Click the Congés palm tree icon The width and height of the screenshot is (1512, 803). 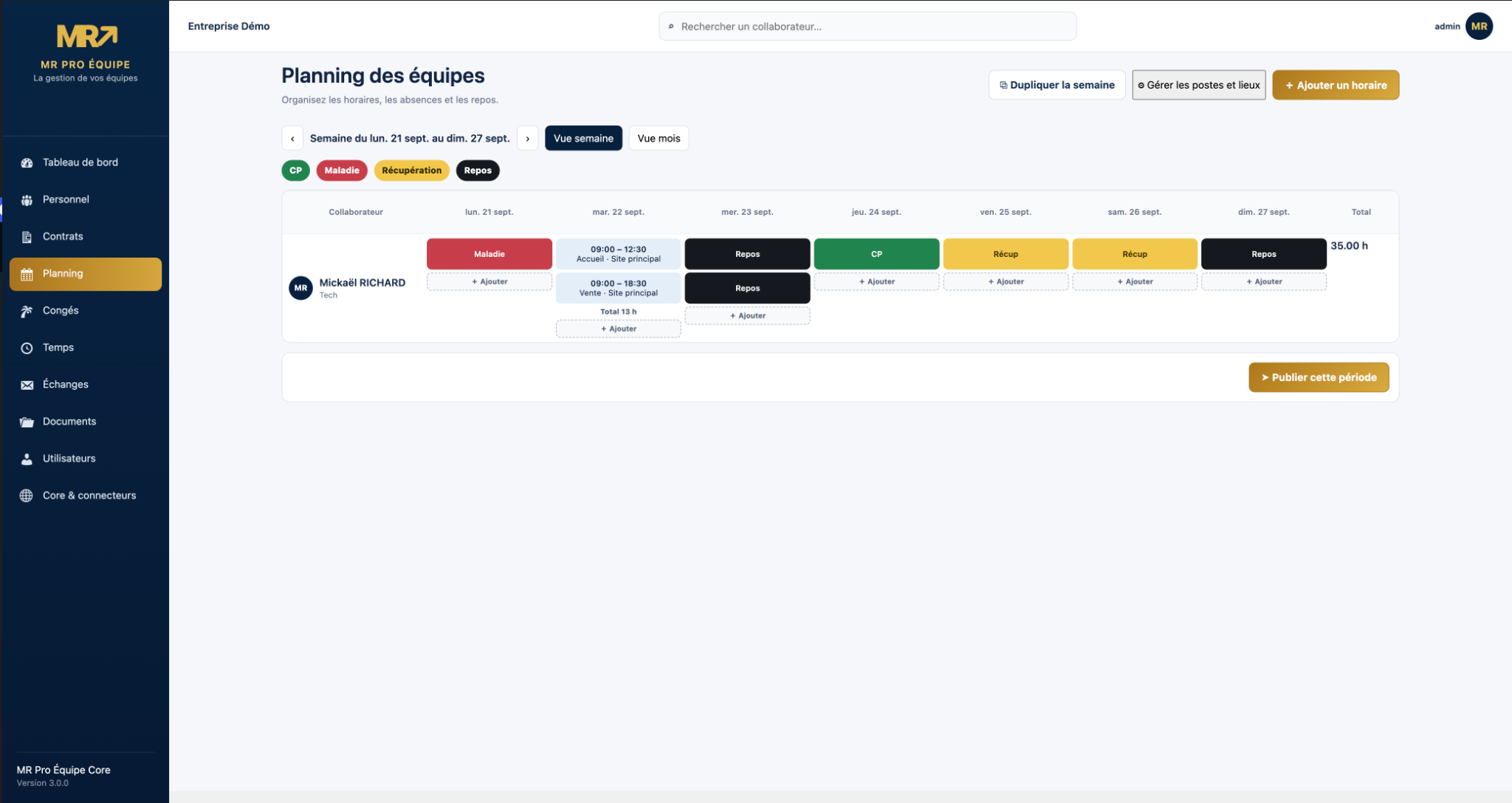tap(27, 311)
